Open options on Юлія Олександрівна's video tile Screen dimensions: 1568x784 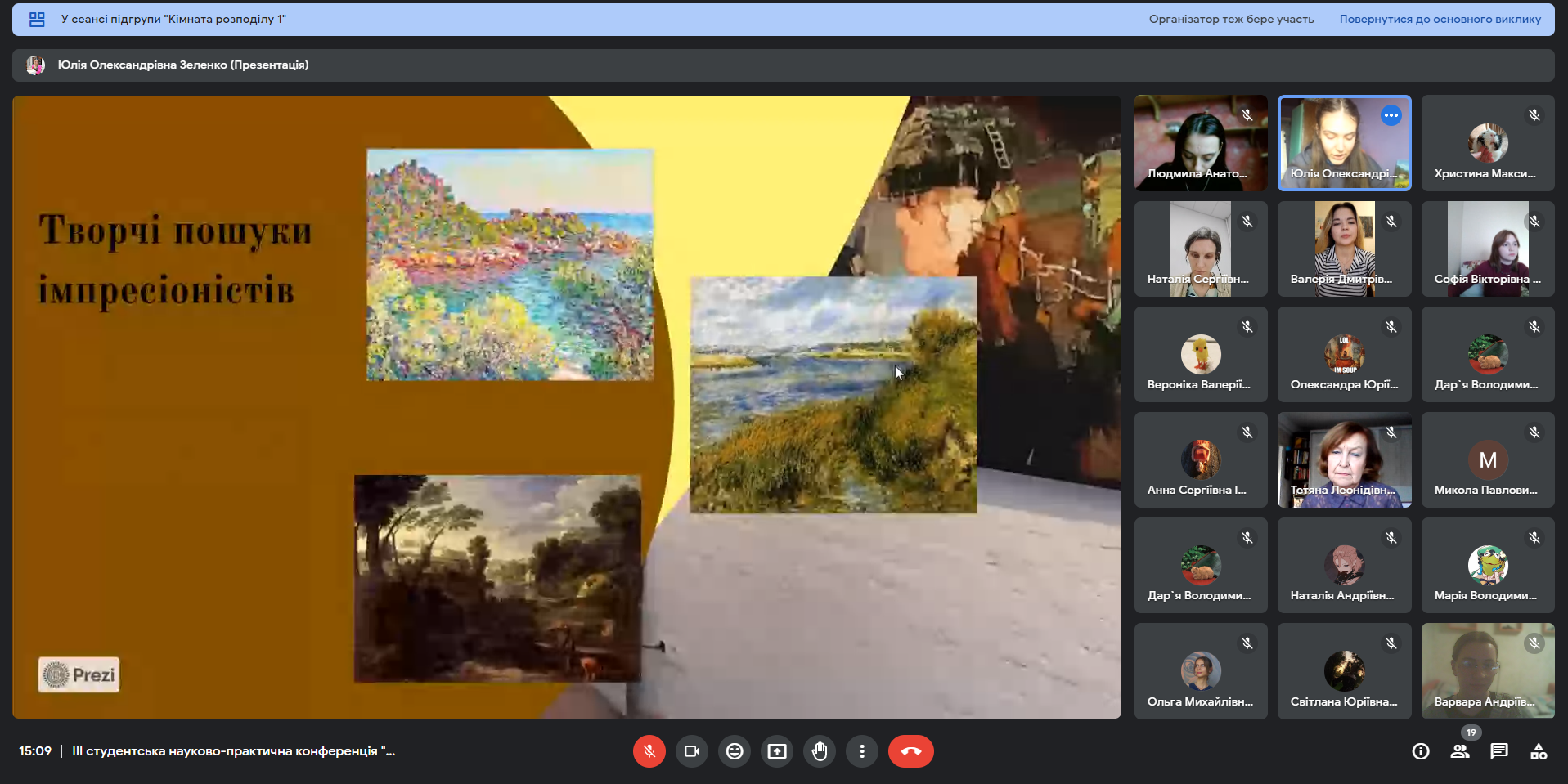click(1391, 116)
